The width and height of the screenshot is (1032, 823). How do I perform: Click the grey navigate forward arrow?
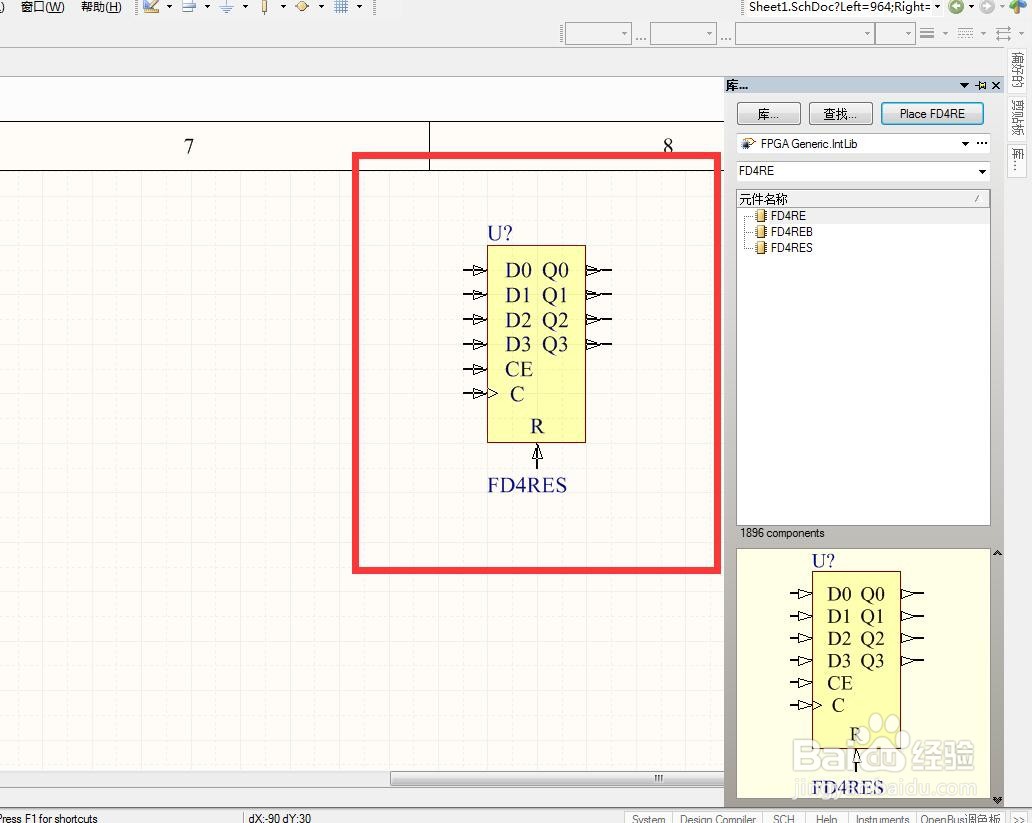(x=987, y=7)
